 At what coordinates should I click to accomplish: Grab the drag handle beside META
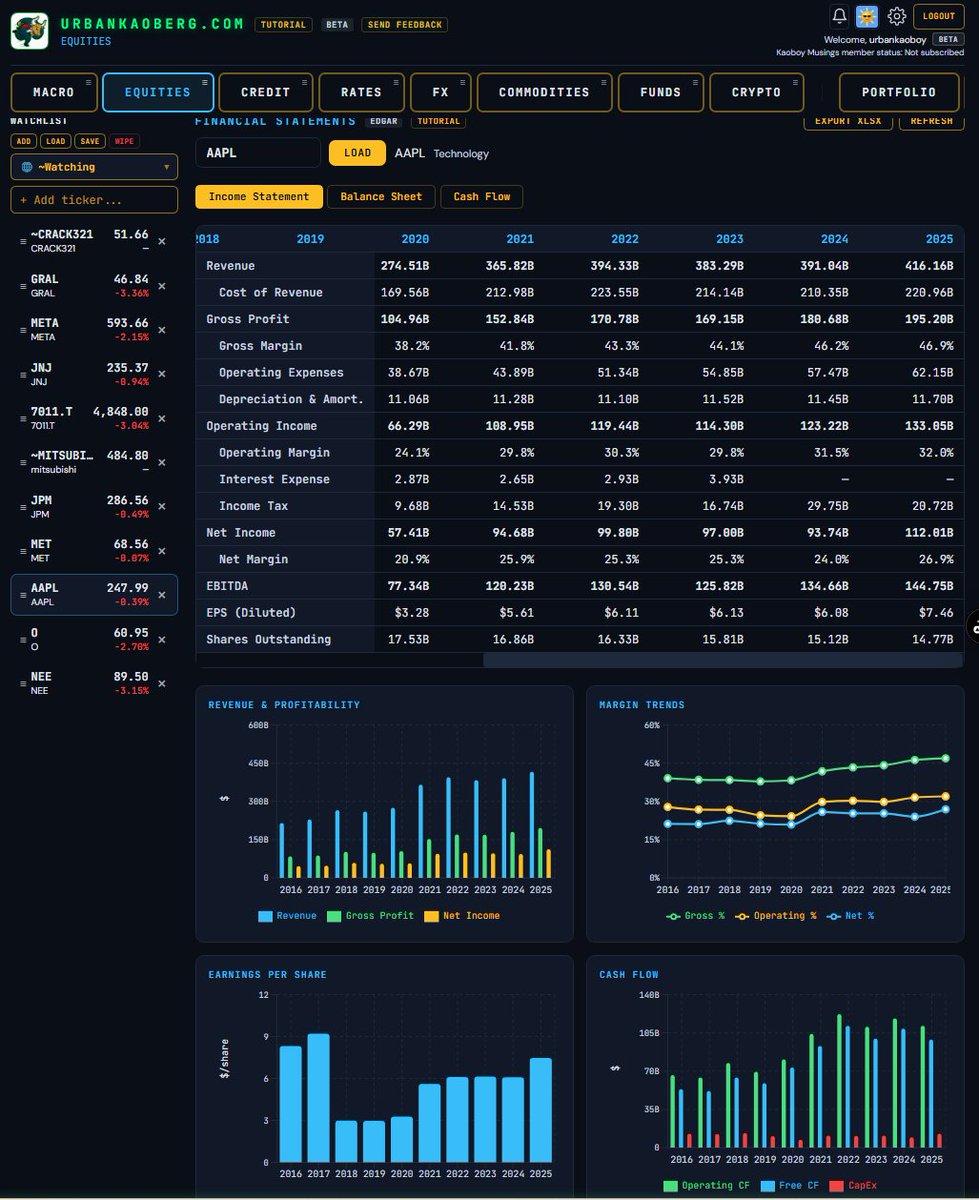click(23, 329)
